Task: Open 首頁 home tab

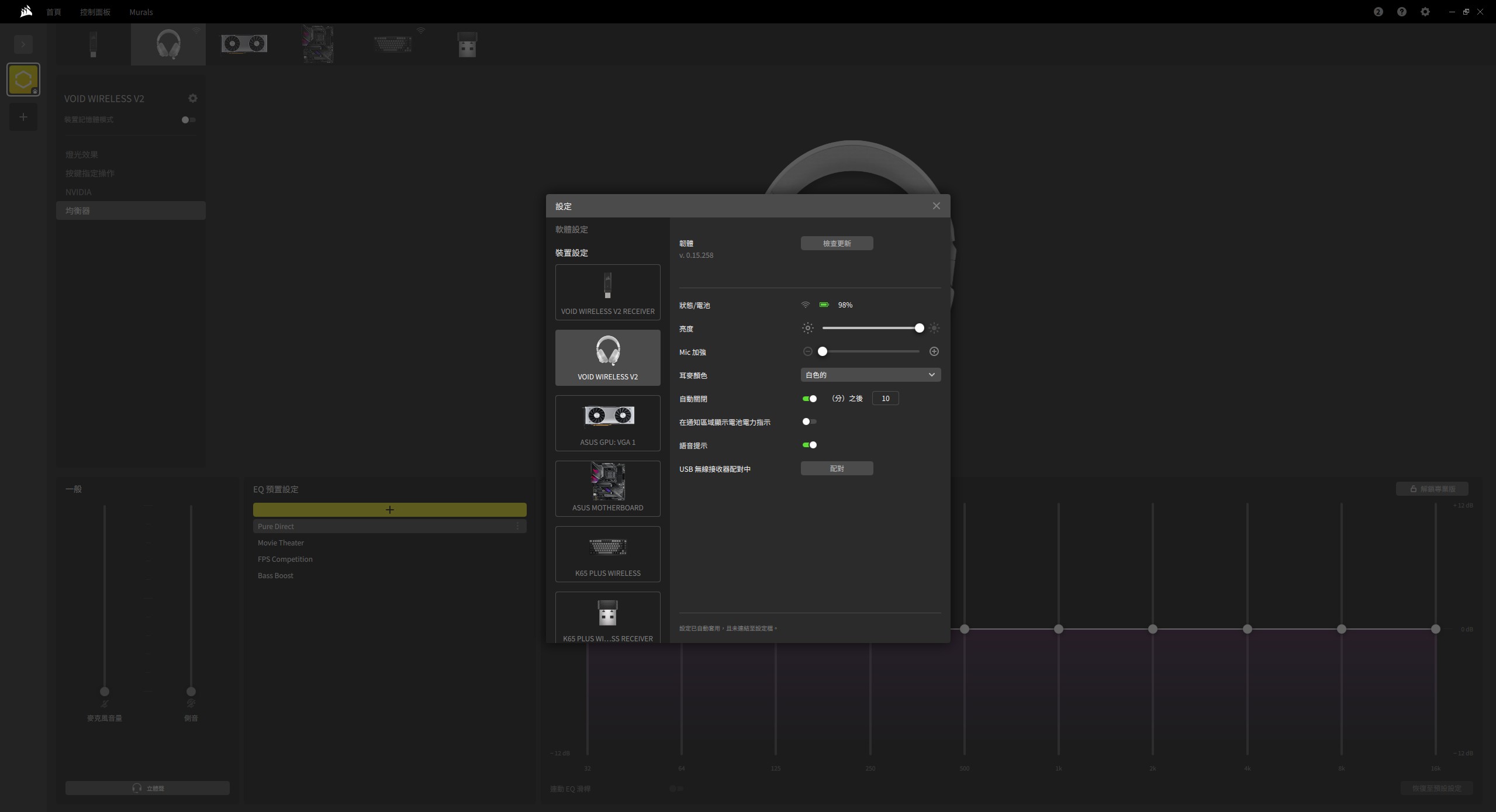Action: (x=54, y=12)
